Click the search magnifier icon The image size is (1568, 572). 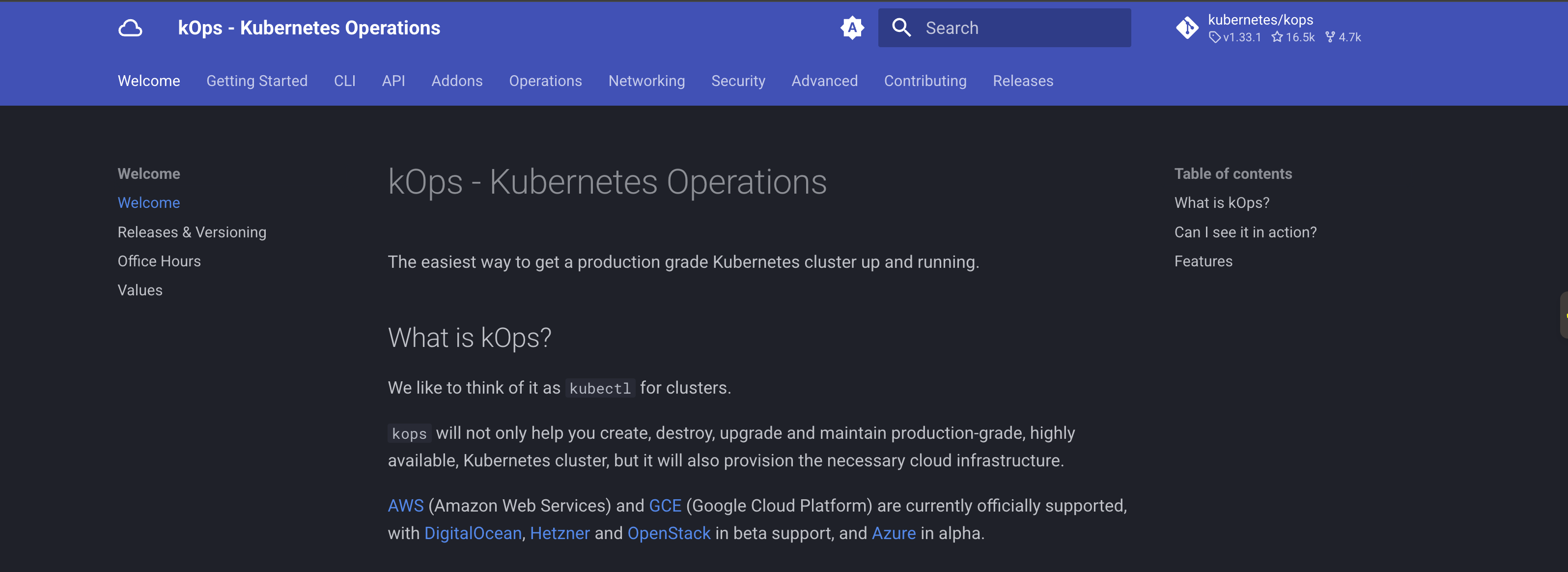[x=901, y=28]
